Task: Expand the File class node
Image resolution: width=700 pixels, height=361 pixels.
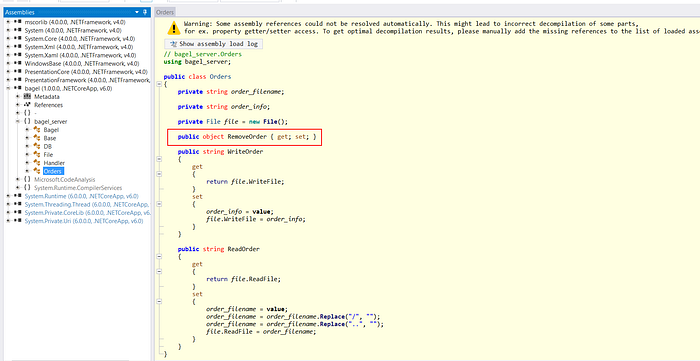Action: pyautogui.click(x=27, y=154)
